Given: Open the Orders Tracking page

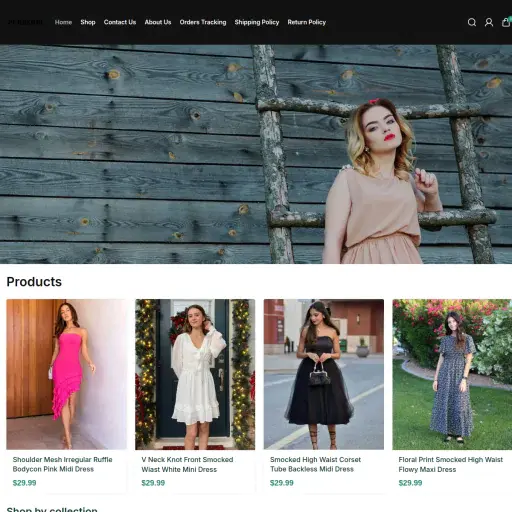Looking at the screenshot, I should (x=203, y=22).
